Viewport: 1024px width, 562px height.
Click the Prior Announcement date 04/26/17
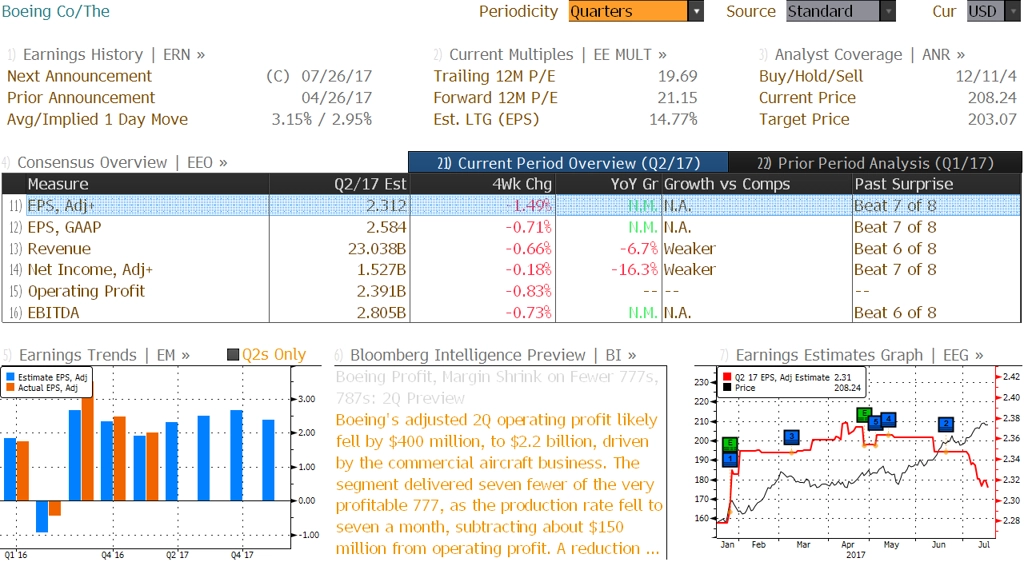336,98
